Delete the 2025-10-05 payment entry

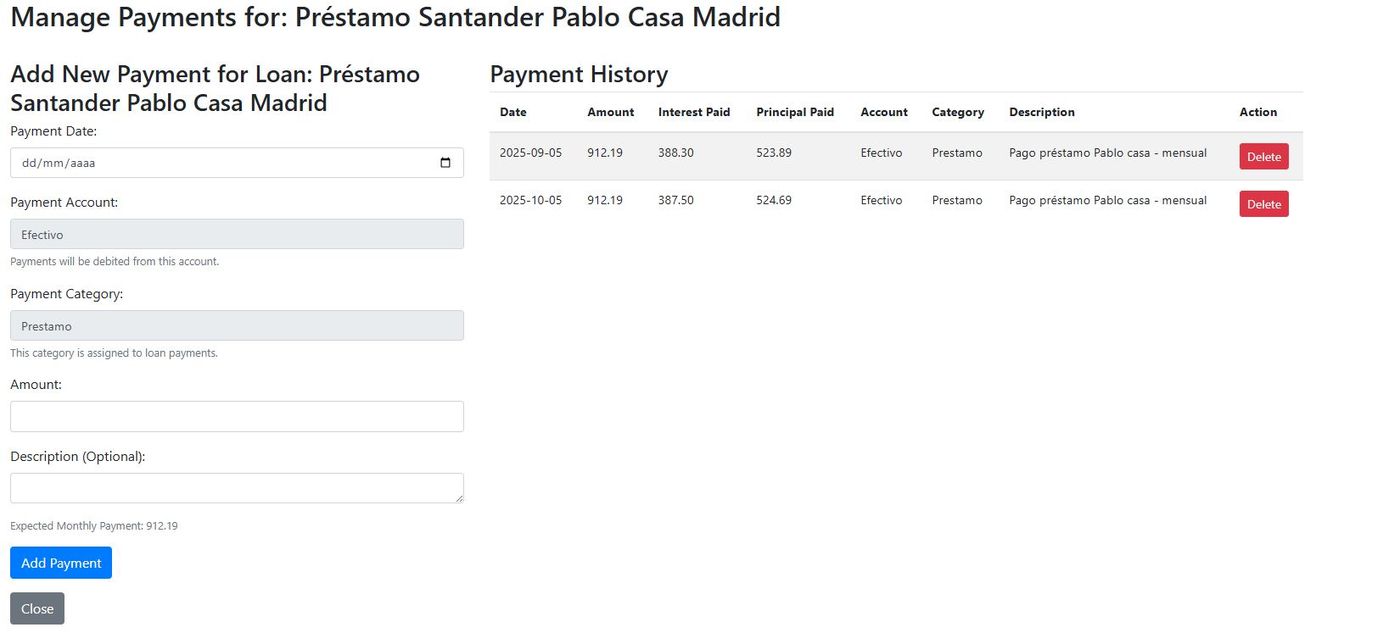1263,203
